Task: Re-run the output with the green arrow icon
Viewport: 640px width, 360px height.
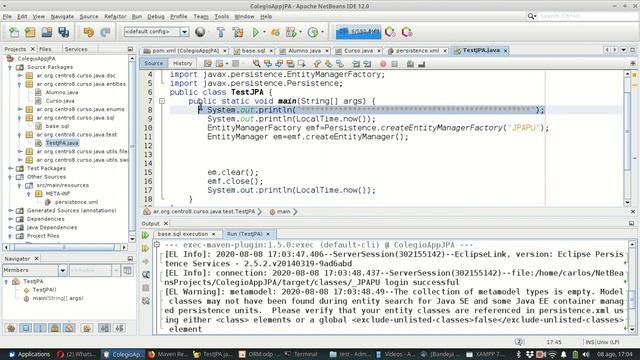Action: point(145,235)
